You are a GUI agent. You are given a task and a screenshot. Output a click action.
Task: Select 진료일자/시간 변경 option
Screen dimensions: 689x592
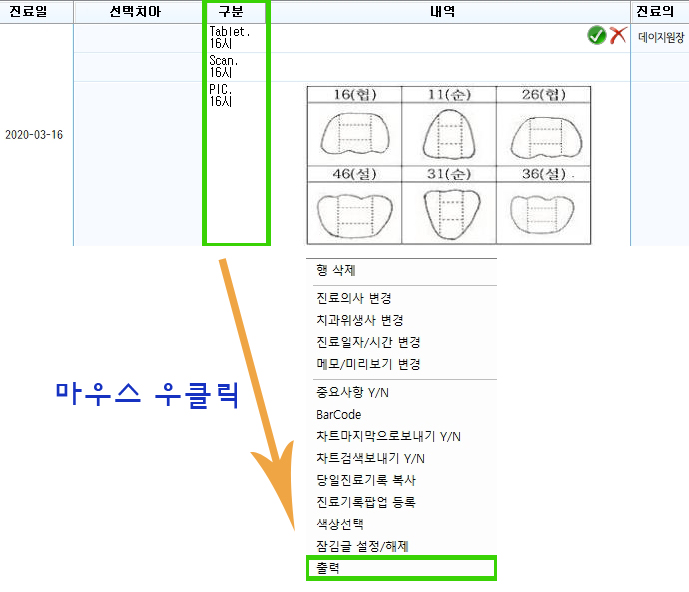click(x=368, y=342)
